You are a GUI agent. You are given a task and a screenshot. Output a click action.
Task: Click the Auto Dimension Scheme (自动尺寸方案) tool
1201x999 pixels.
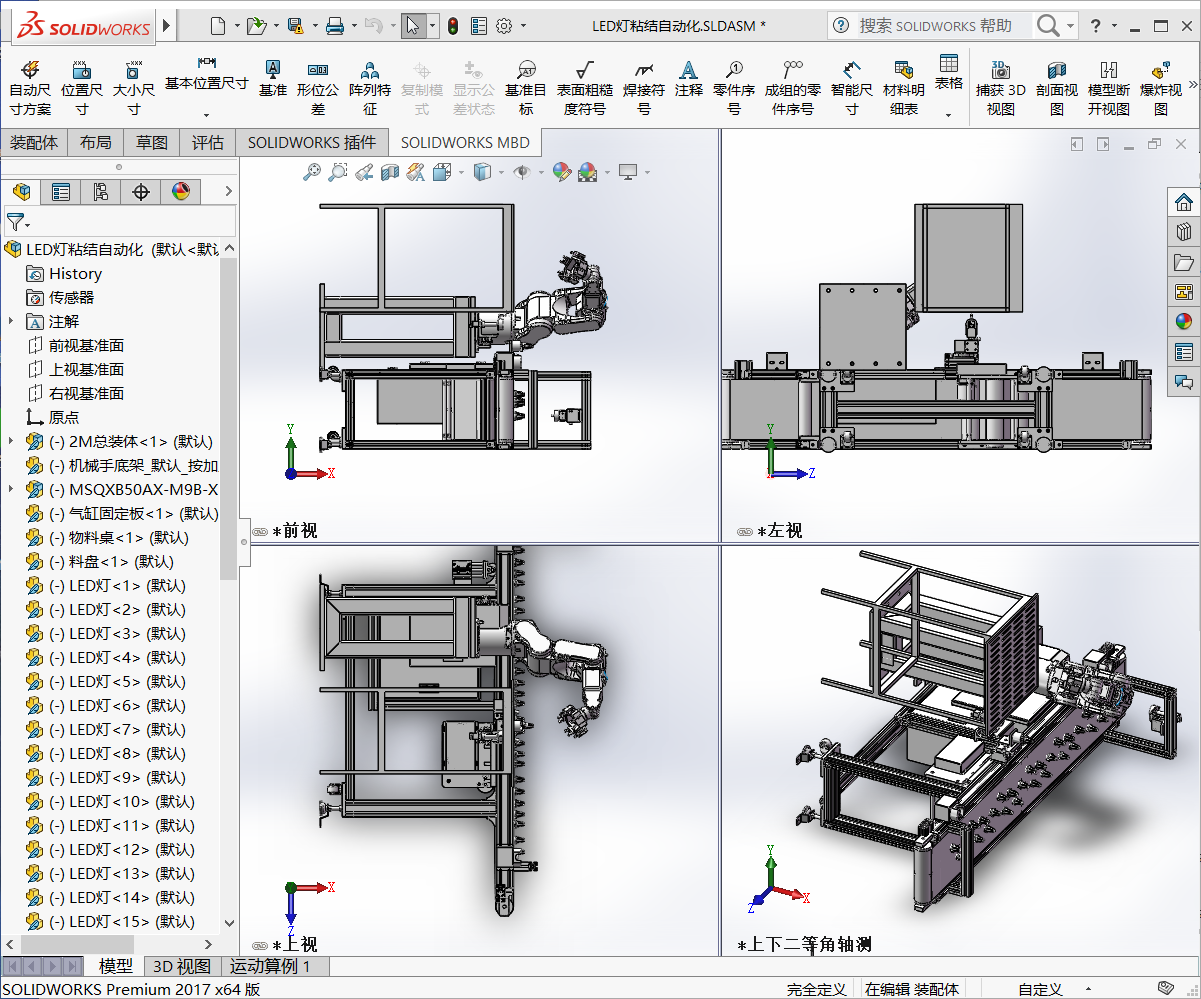[x=30, y=87]
